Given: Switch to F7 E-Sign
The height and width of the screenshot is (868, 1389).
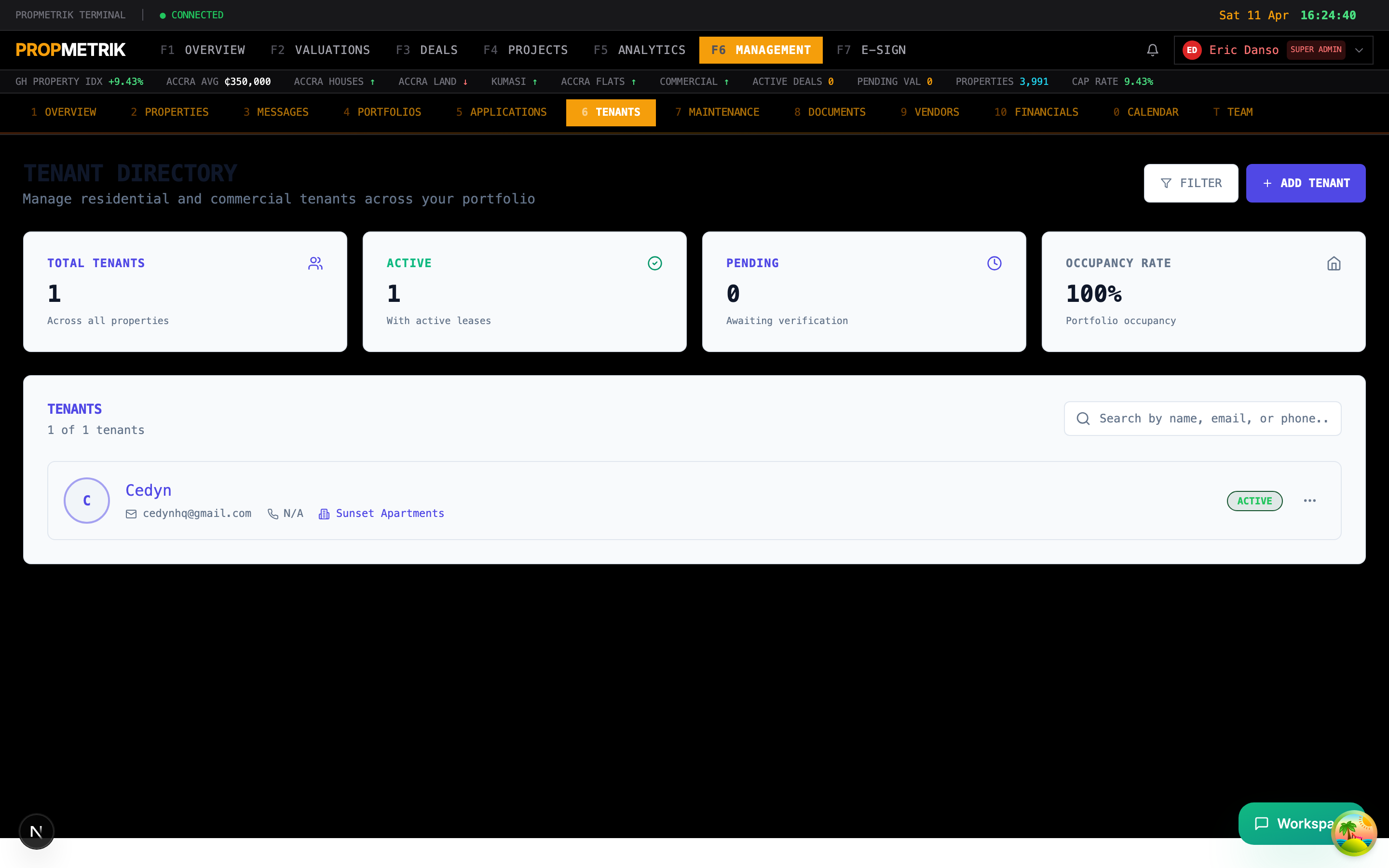Looking at the screenshot, I should [x=871, y=50].
